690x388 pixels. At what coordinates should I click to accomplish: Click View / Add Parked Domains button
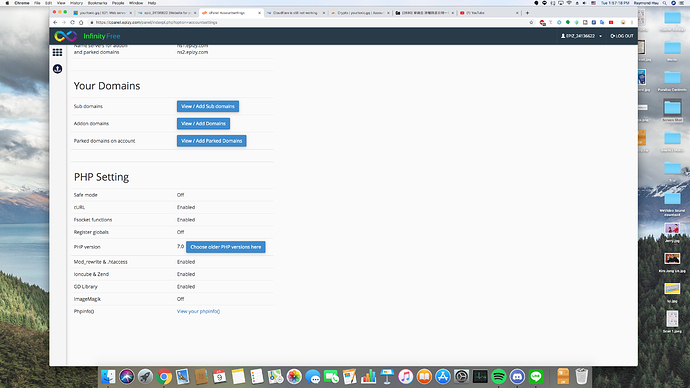coord(212,141)
